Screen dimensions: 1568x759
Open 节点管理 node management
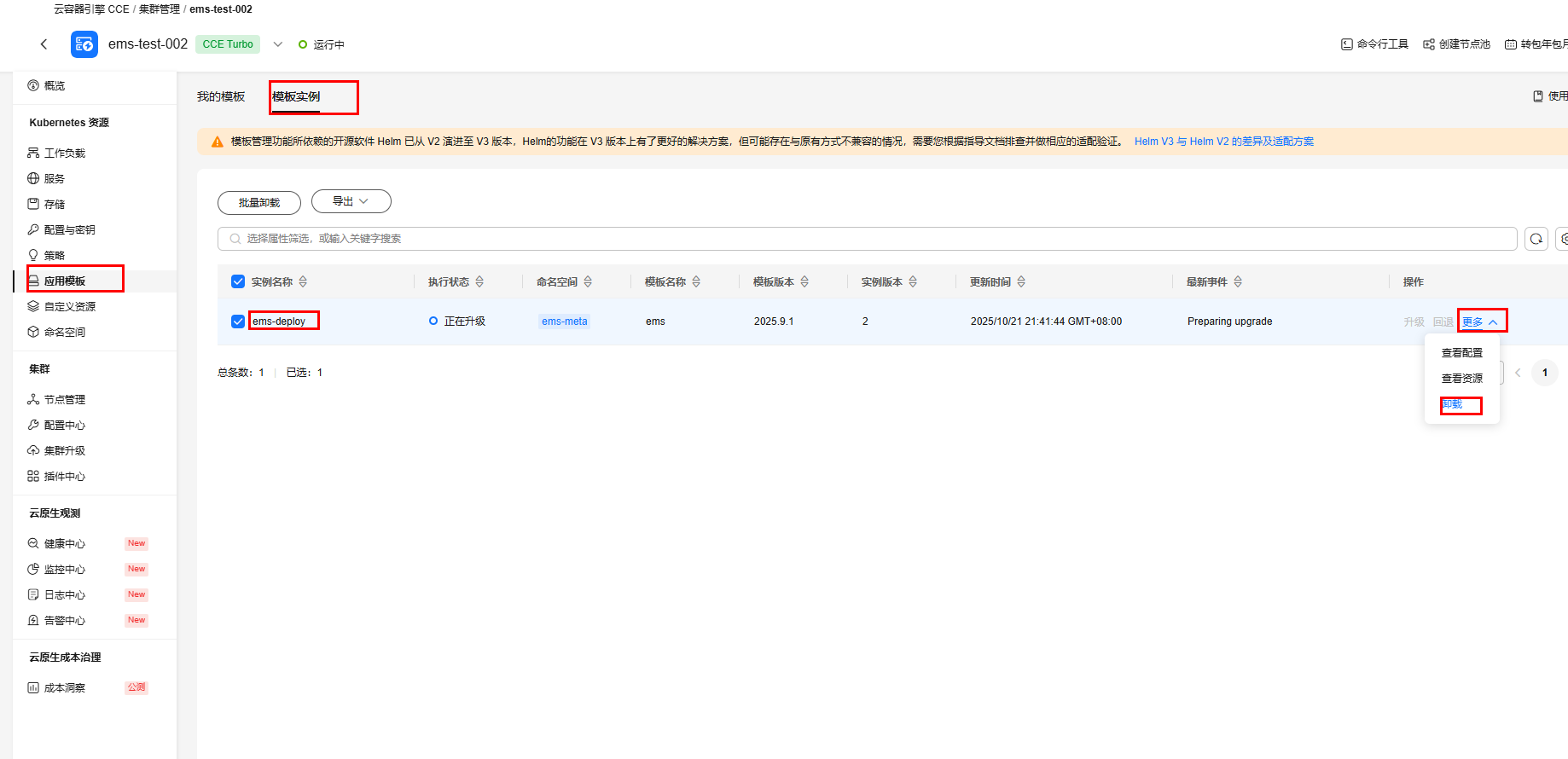coord(56,399)
